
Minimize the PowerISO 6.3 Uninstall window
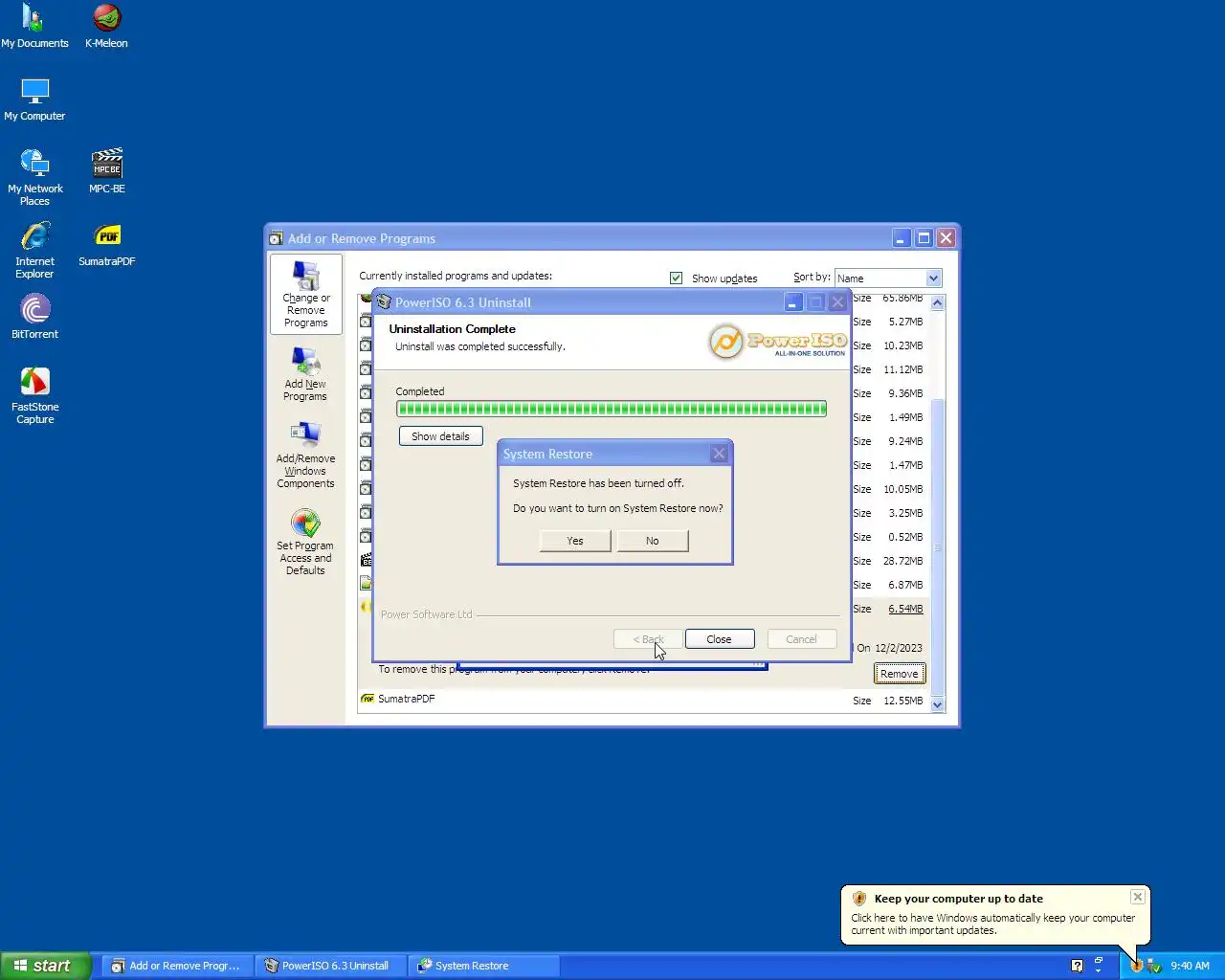click(x=793, y=302)
